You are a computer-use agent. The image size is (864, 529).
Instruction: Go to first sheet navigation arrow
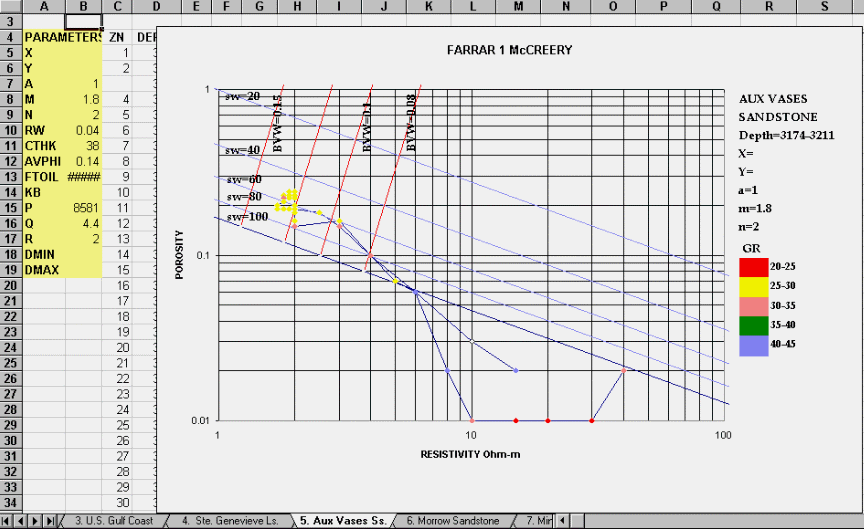point(8,521)
